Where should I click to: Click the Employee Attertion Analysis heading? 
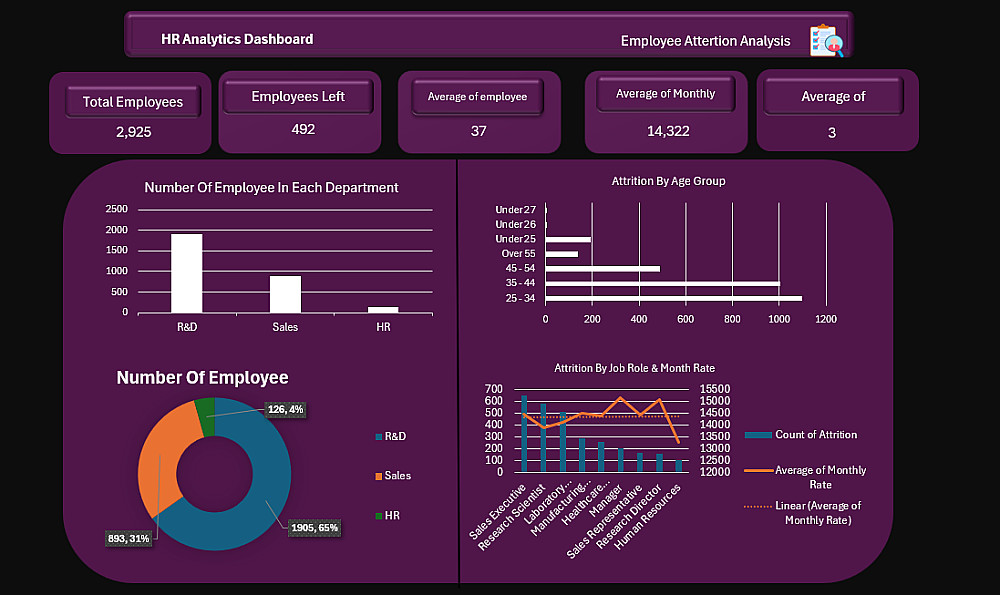(705, 41)
